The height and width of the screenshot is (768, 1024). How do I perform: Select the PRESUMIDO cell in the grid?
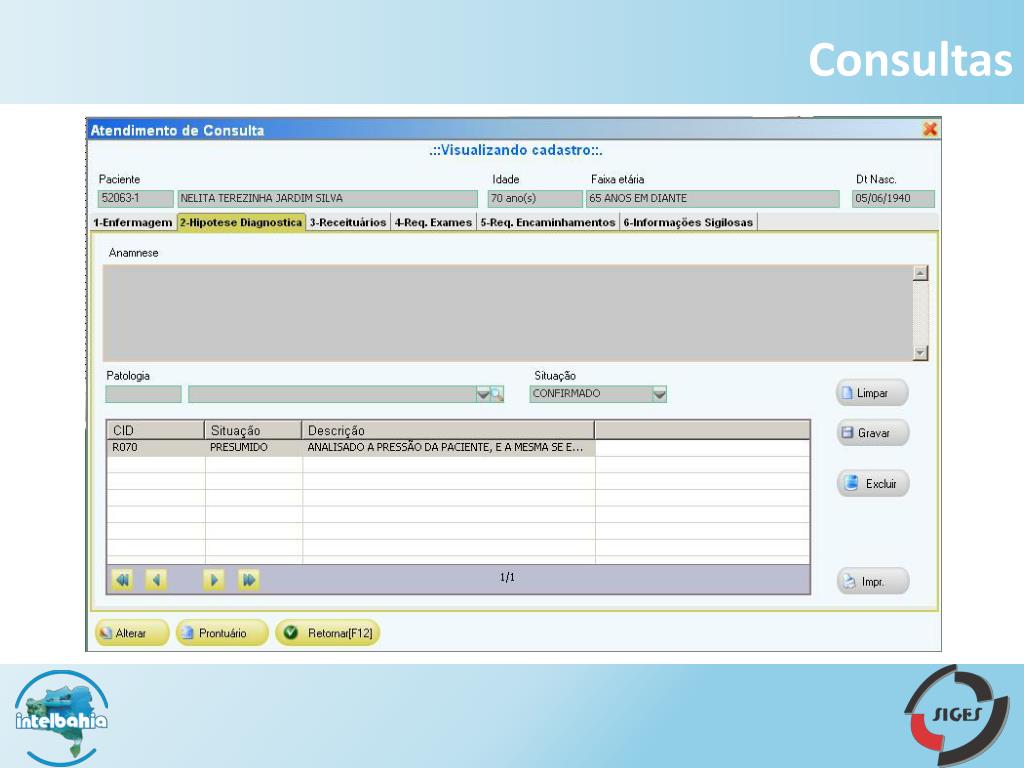tap(253, 447)
